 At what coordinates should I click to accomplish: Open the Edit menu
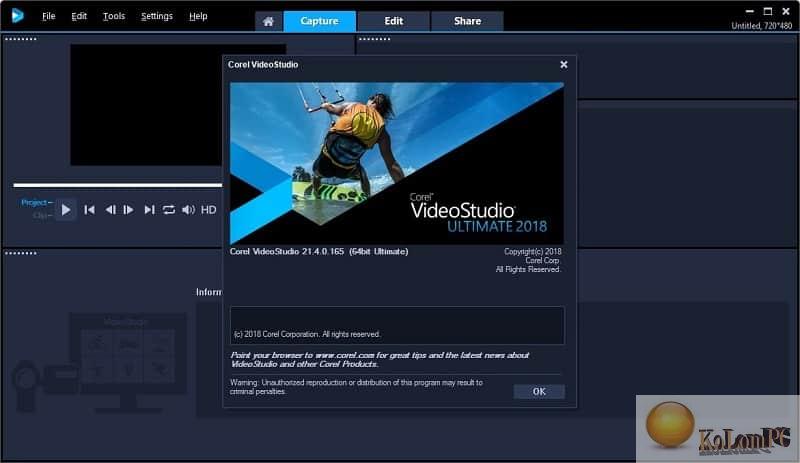pyautogui.click(x=79, y=16)
